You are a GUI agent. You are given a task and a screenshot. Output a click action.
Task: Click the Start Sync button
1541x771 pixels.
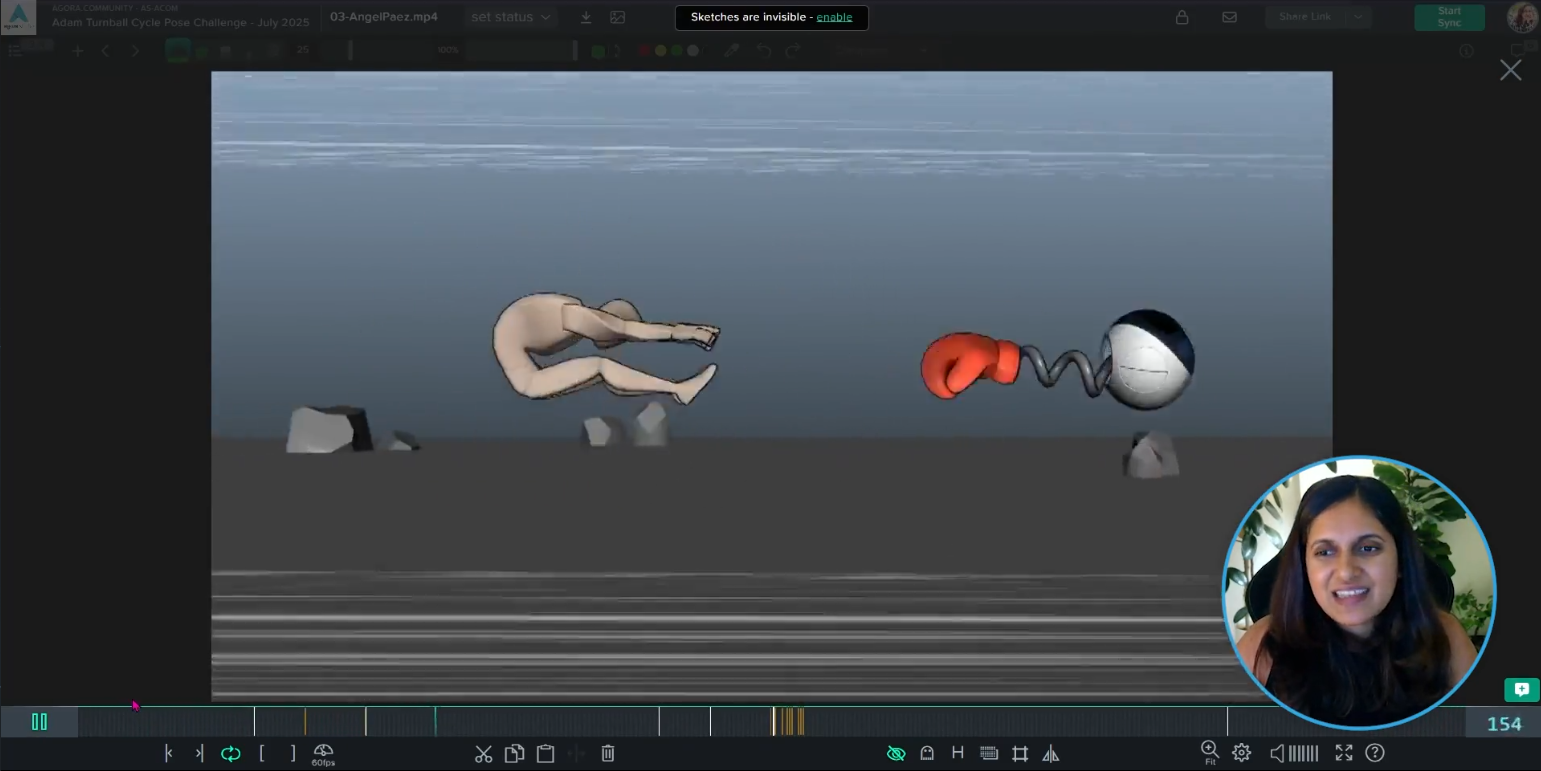click(1449, 17)
